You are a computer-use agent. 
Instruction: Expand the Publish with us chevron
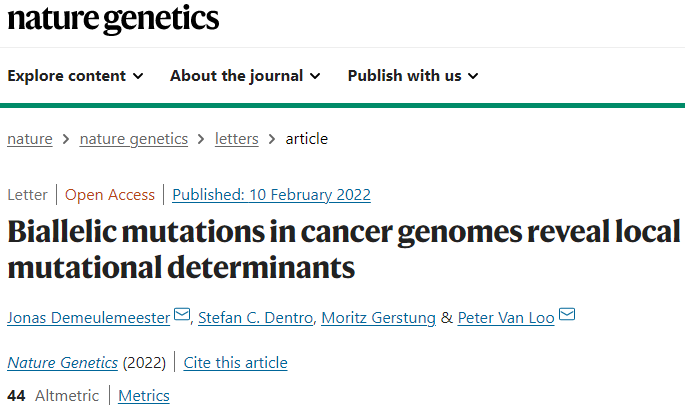click(x=473, y=76)
